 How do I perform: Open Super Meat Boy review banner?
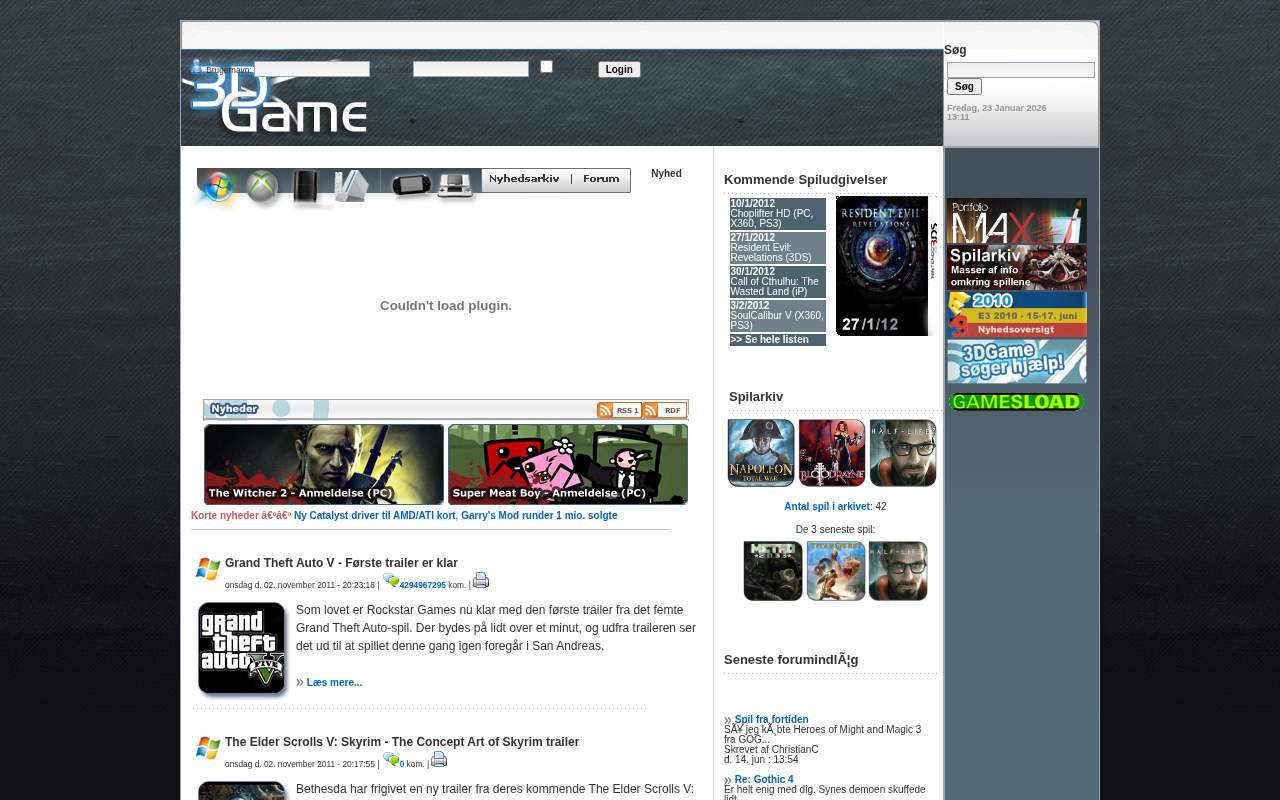568,464
